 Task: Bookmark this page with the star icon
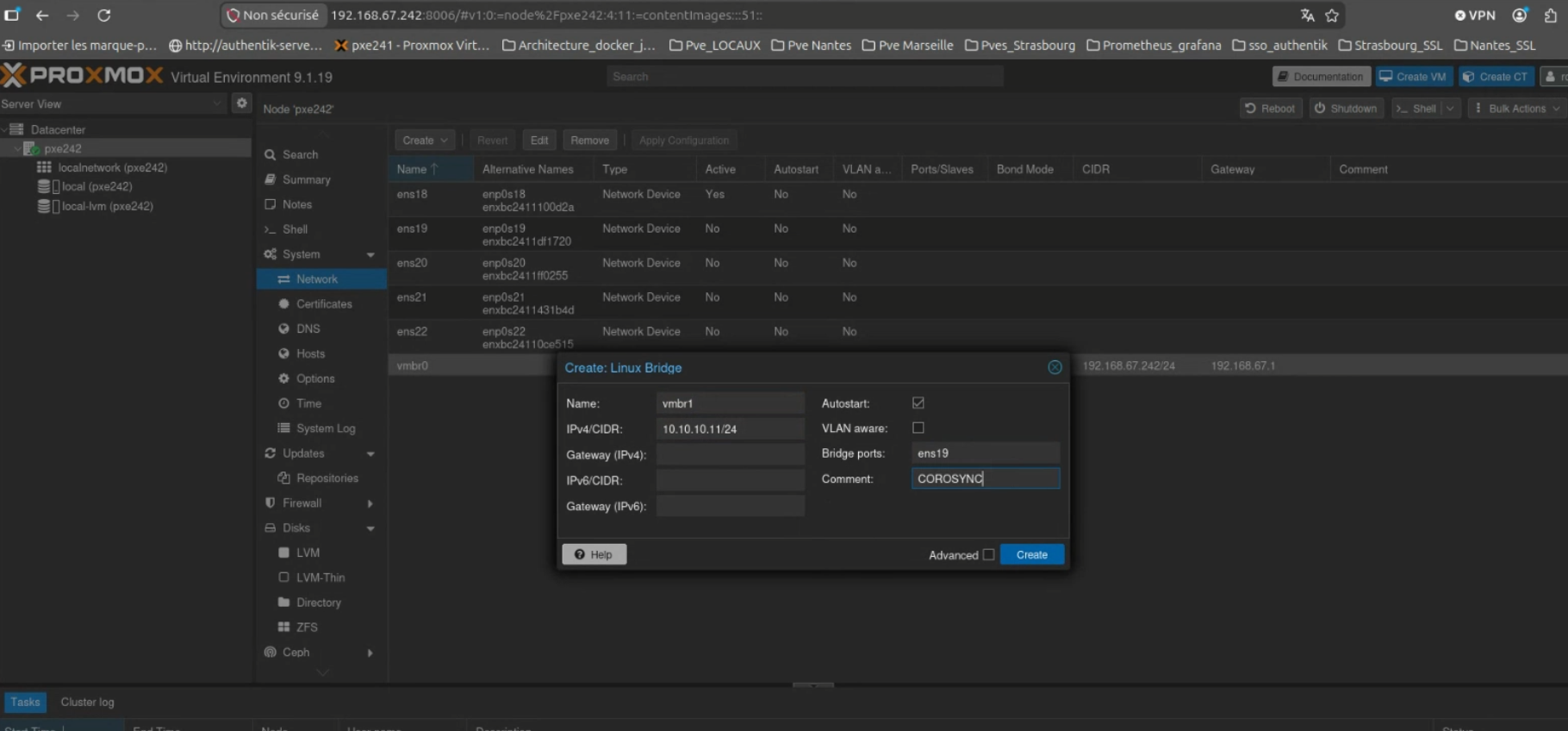click(x=1332, y=16)
